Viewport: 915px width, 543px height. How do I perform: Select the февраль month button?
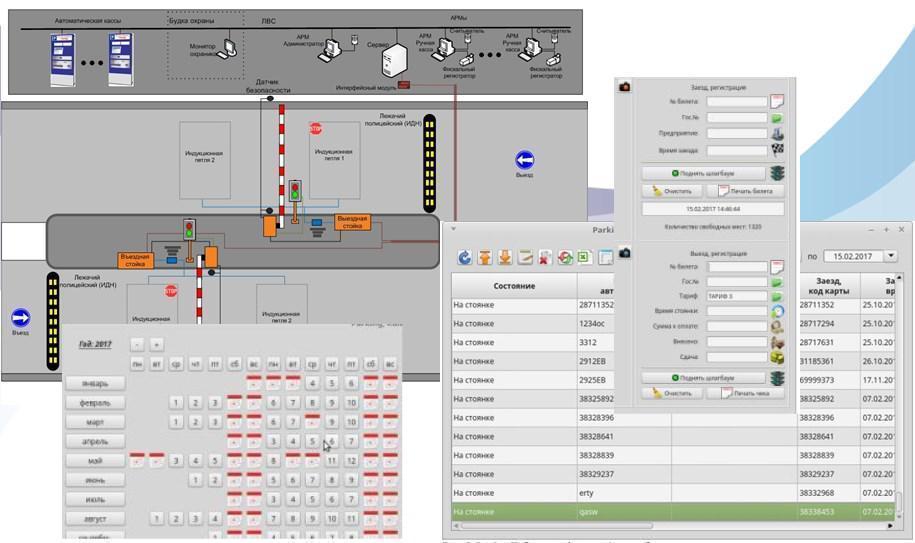tap(95, 403)
